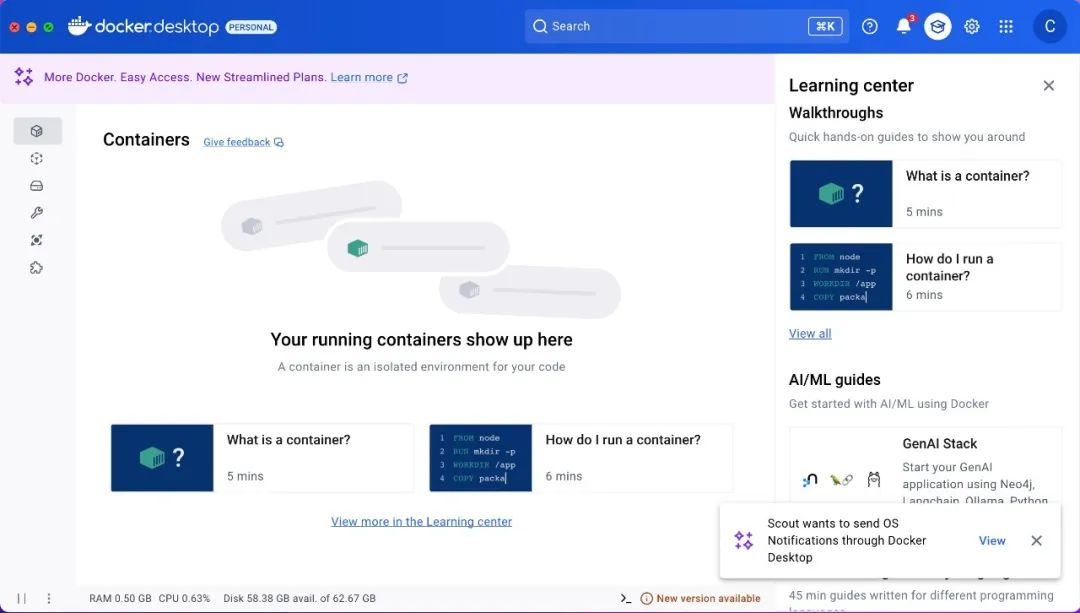Screen dimensions: 1080x613
Task: Click CPU 0.63% status text
Action: click(184, 599)
